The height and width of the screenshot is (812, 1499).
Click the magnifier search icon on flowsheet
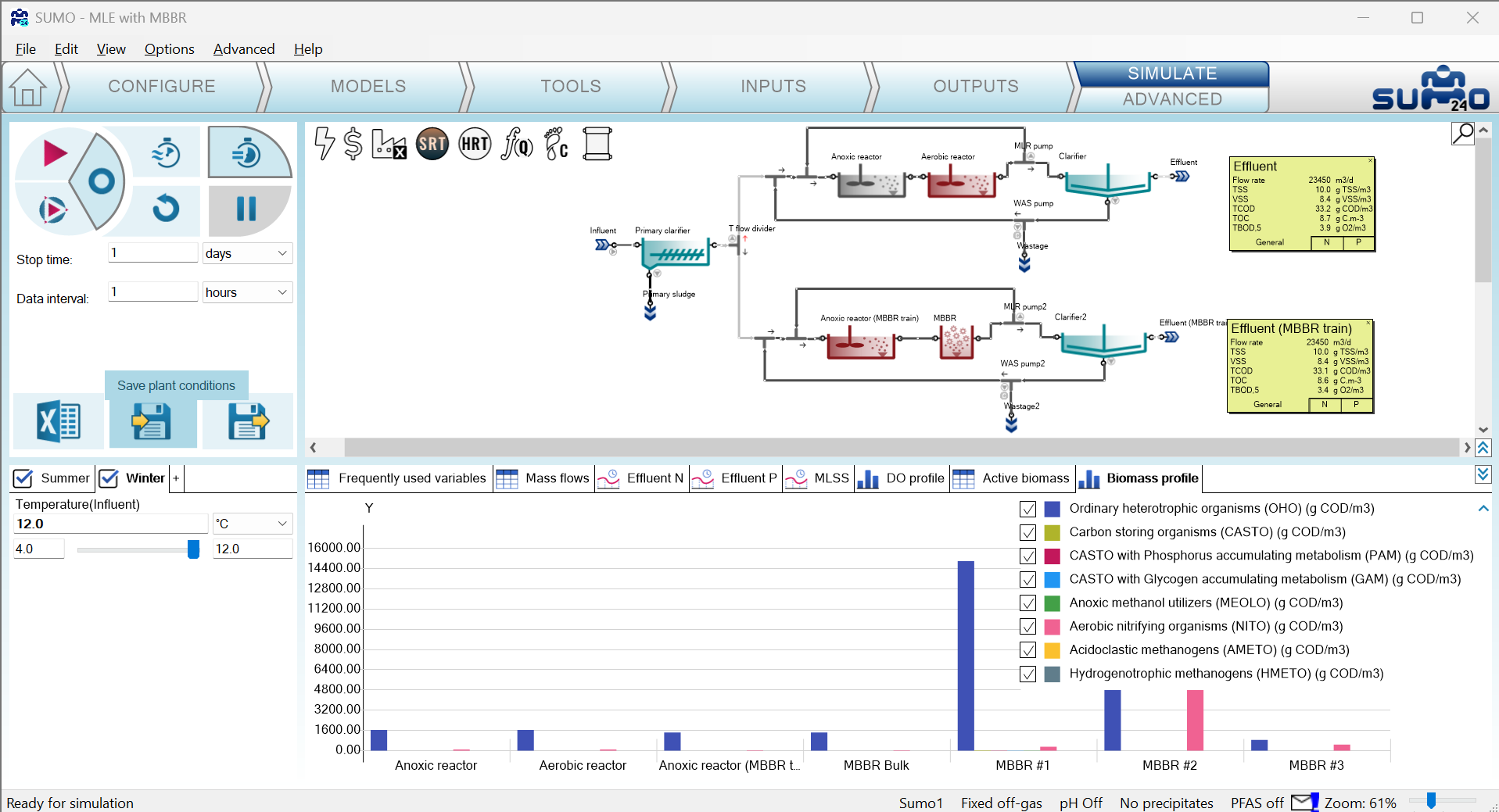coord(1462,134)
